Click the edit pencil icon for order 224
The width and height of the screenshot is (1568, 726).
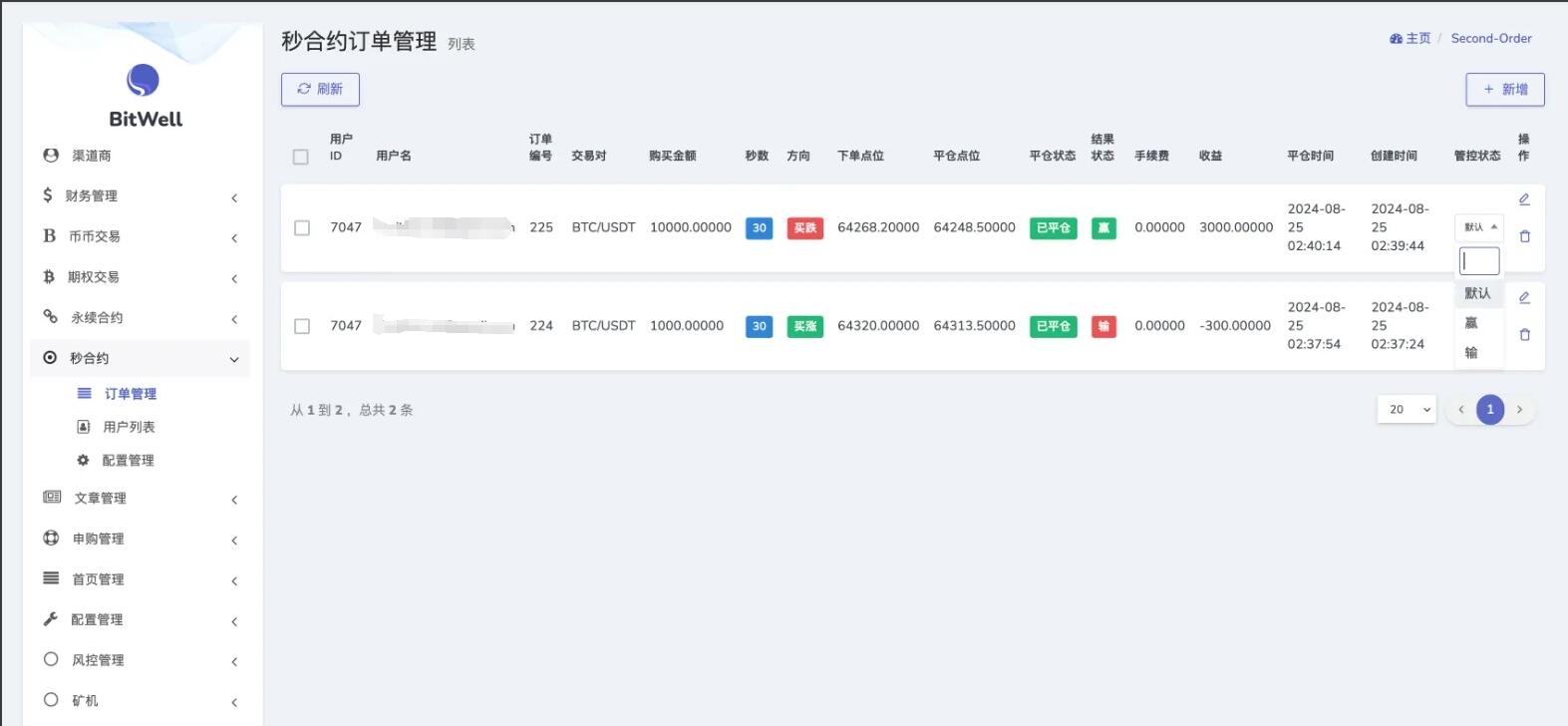pos(1524,297)
